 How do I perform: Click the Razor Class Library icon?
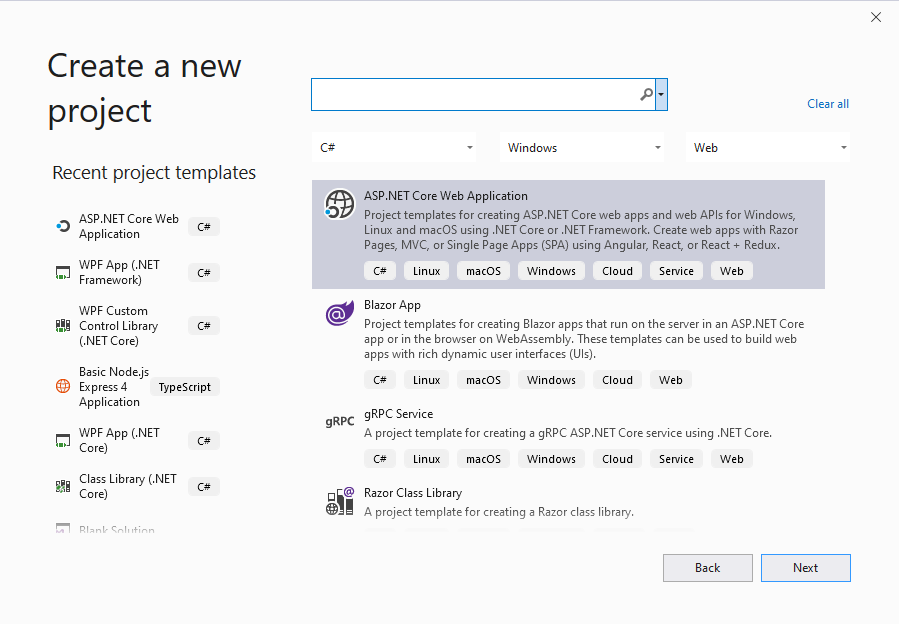(x=339, y=501)
